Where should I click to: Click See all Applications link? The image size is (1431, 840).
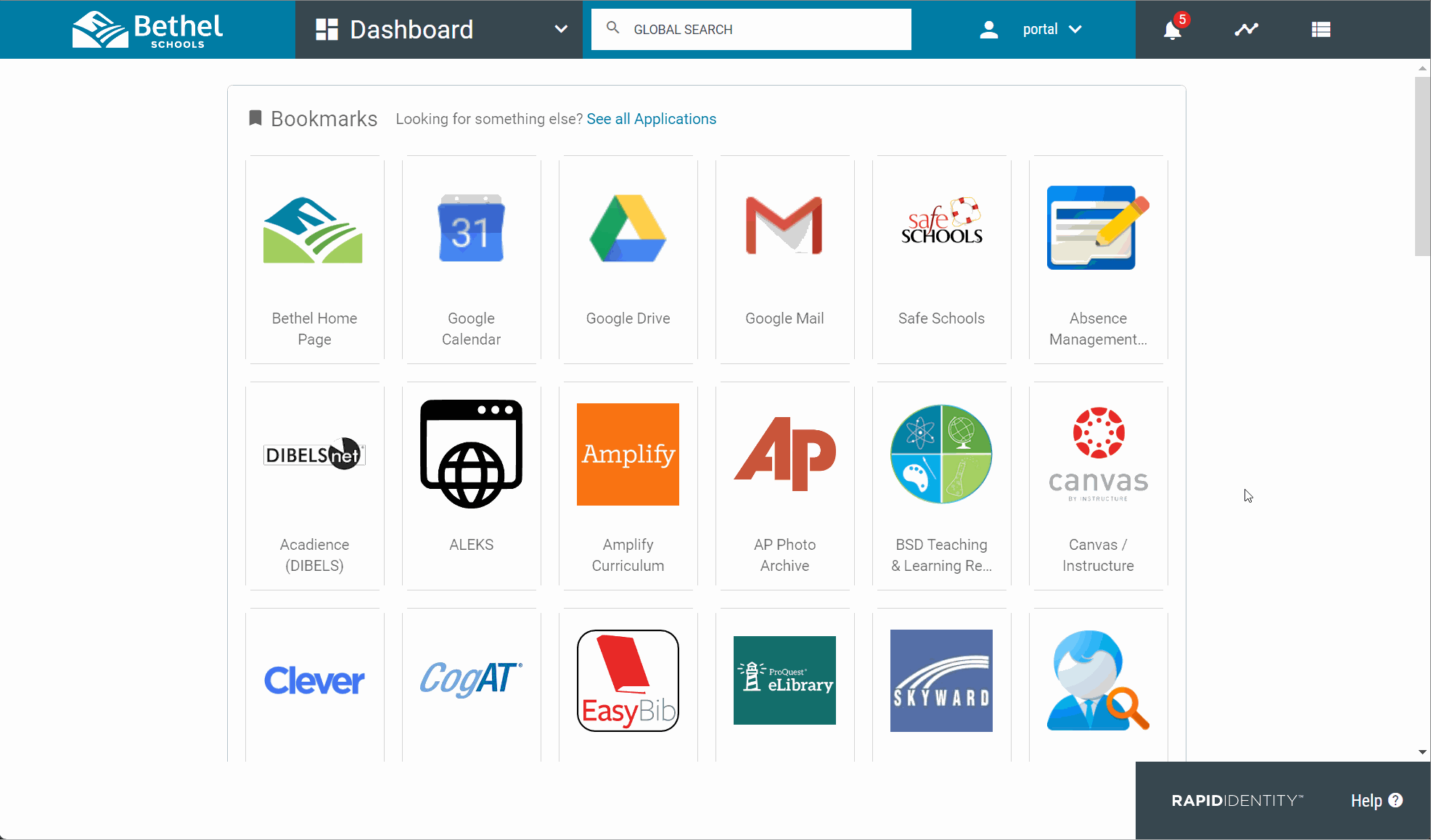point(651,119)
